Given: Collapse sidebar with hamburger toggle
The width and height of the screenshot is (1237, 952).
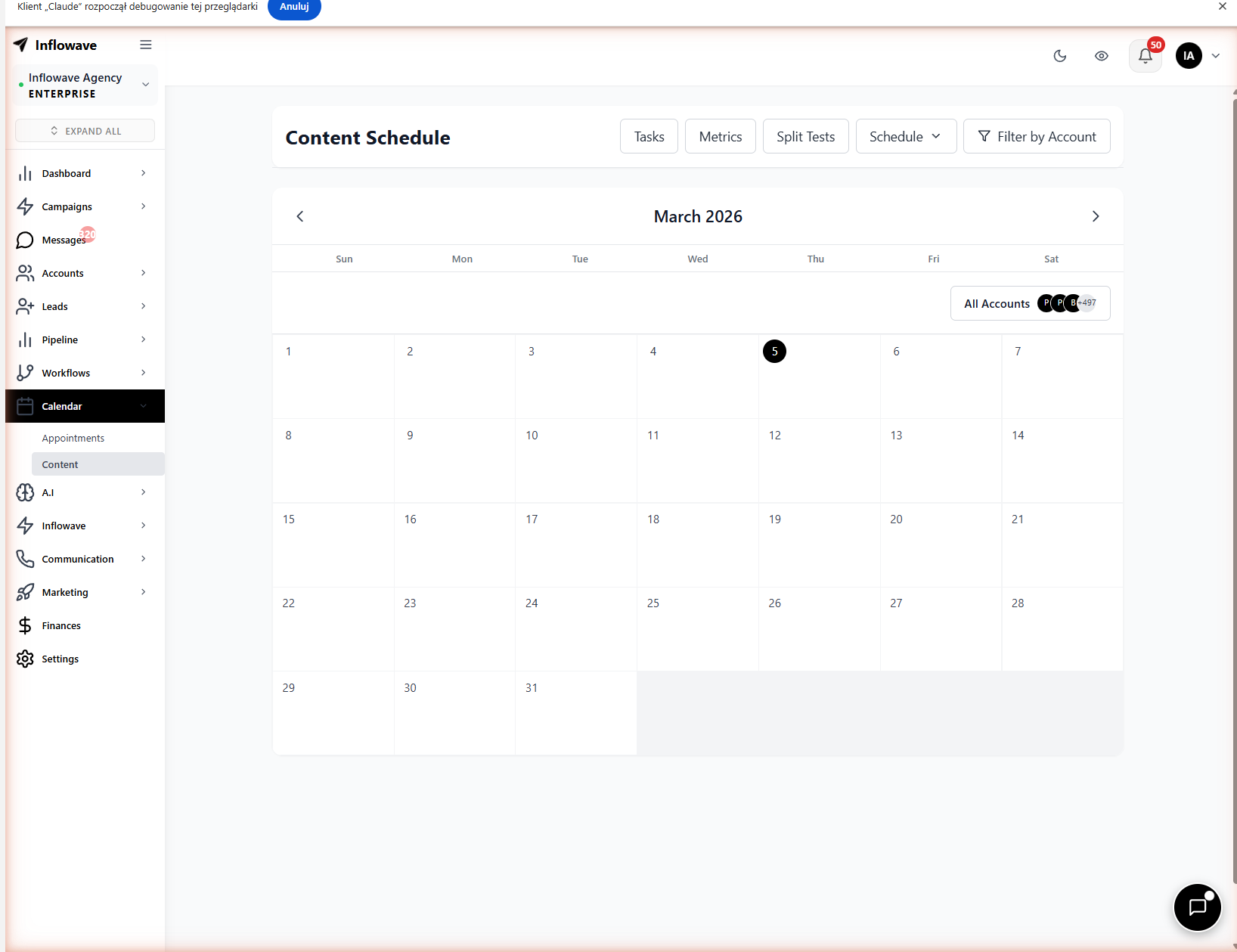Looking at the screenshot, I should (x=145, y=45).
